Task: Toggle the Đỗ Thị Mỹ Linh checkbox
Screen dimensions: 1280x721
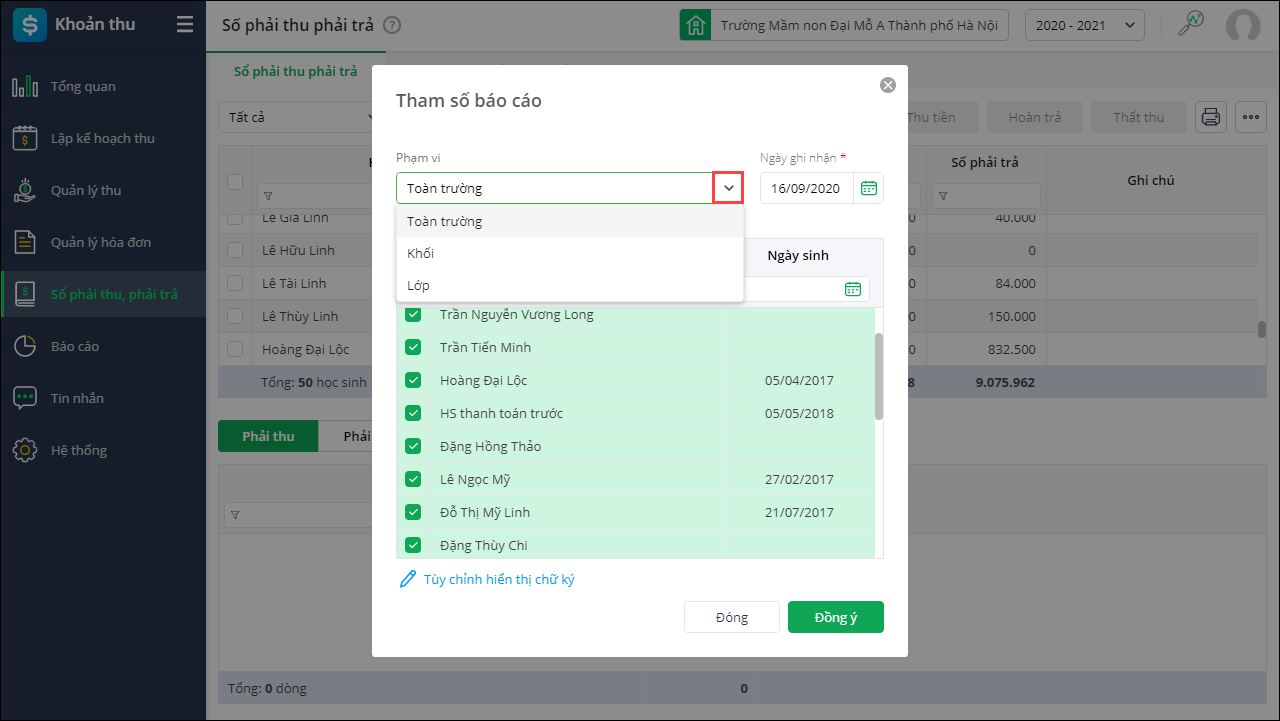Action: (x=413, y=512)
